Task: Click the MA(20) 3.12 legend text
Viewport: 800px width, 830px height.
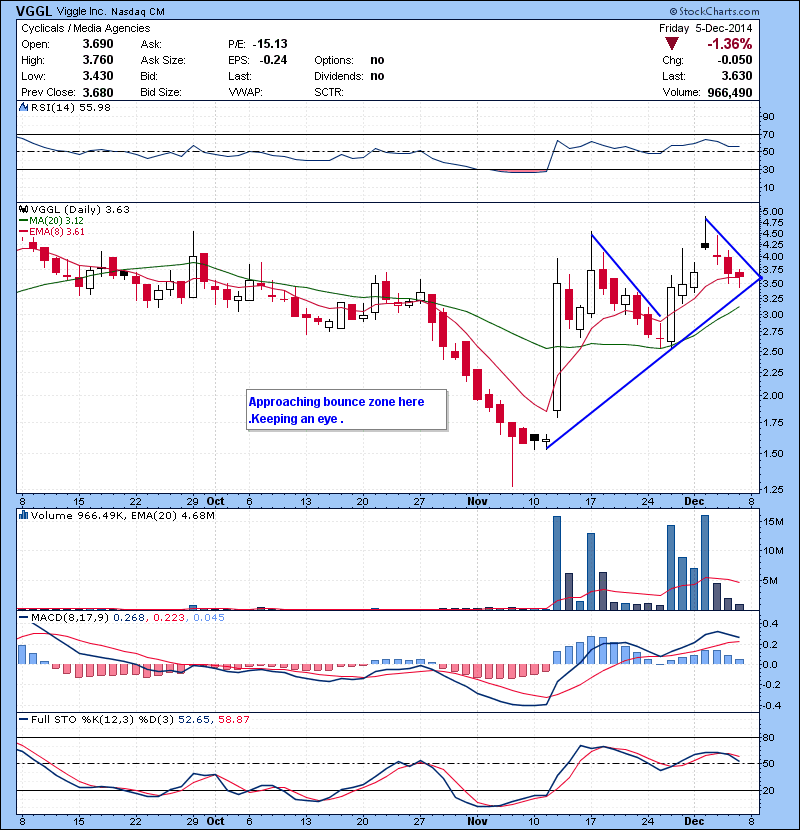Action: pyautogui.click(x=56, y=220)
